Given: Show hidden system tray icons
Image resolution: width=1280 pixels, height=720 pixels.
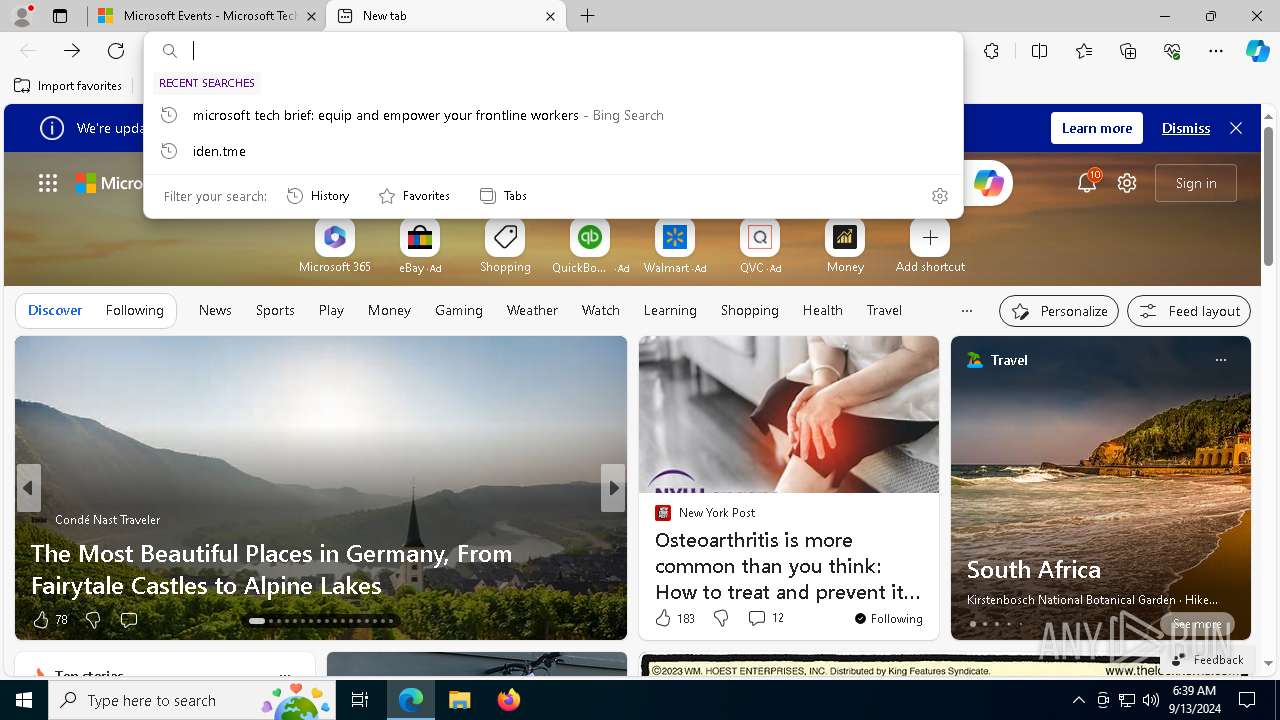Looking at the screenshot, I should tap(1078, 700).
